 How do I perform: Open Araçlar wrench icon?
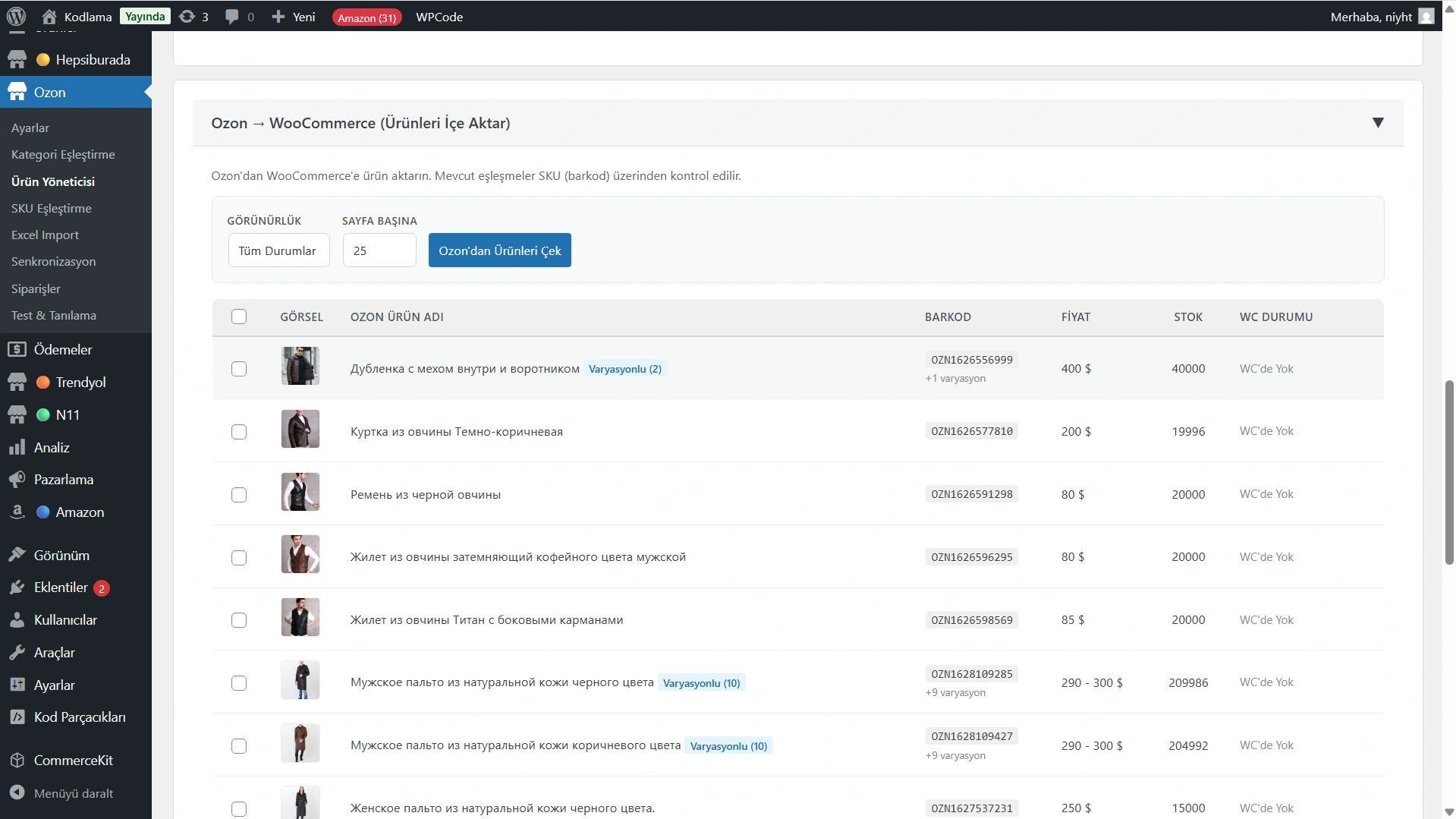point(17,653)
